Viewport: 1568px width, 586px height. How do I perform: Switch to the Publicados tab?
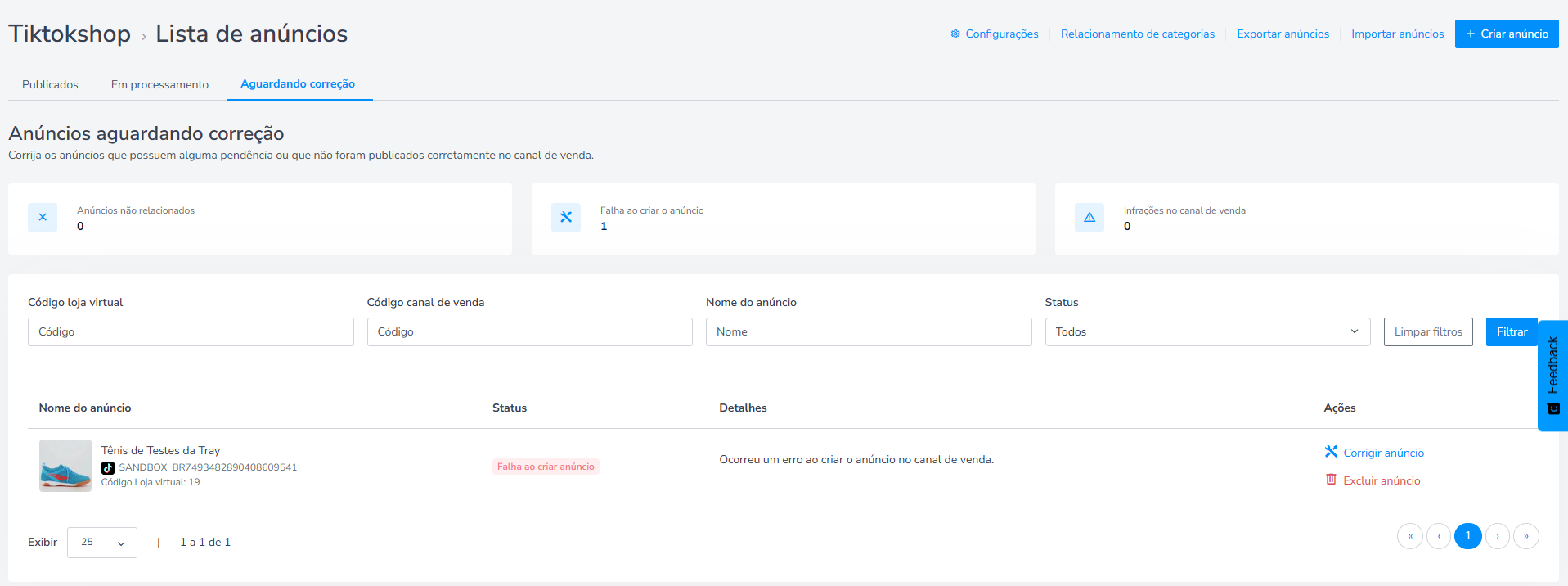pos(50,84)
